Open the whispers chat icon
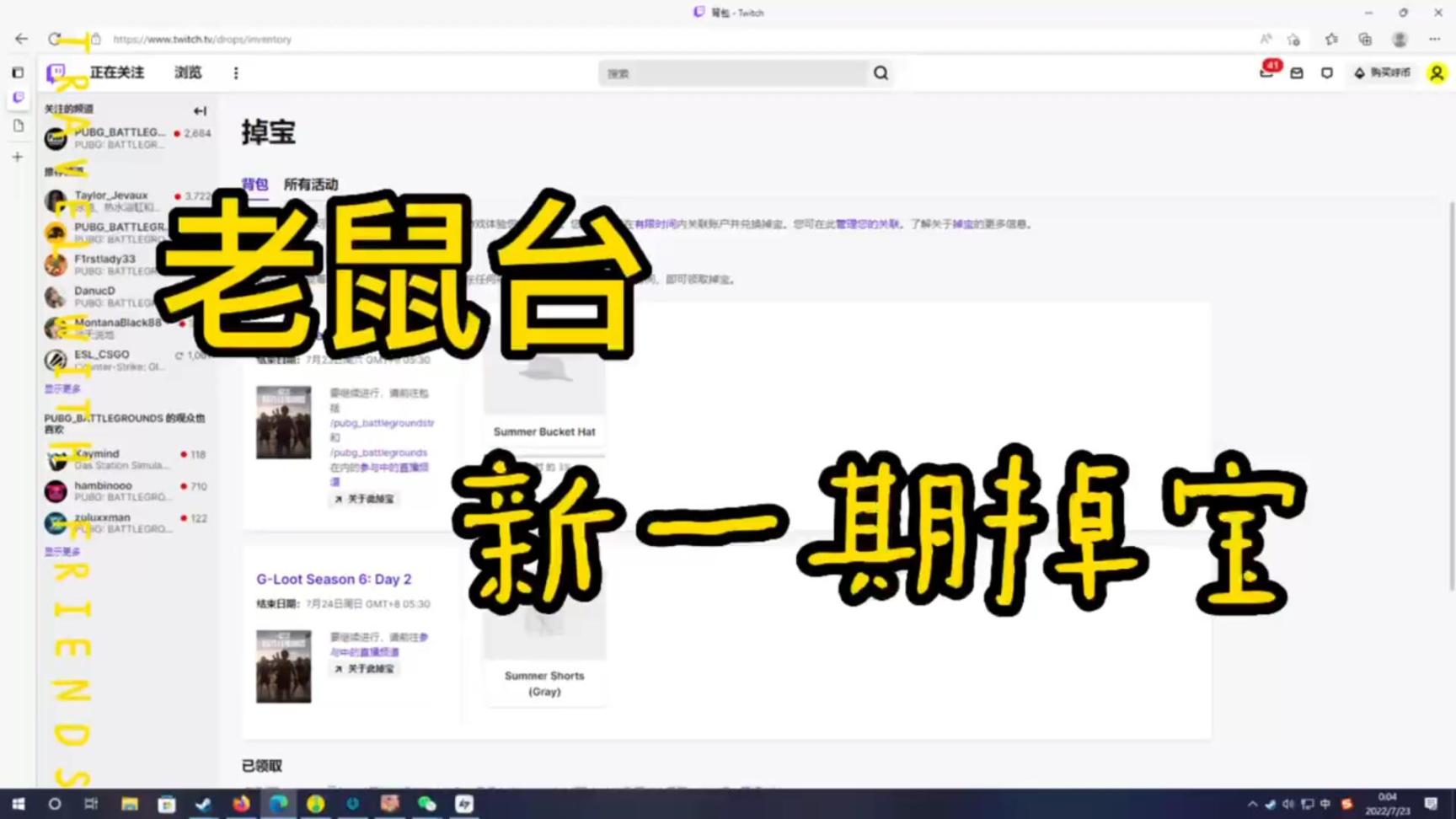This screenshot has width=1456, height=819. [x=1327, y=73]
